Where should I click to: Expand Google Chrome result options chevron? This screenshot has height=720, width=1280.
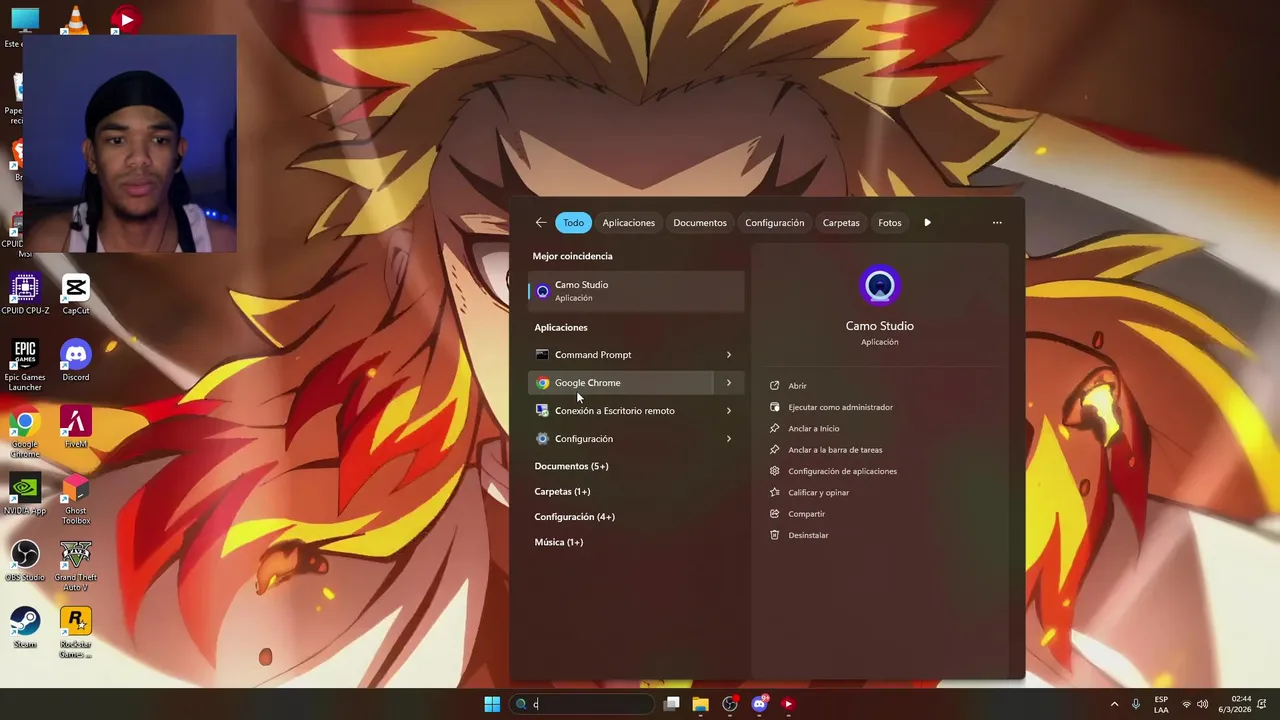pyautogui.click(x=728, y=383)
